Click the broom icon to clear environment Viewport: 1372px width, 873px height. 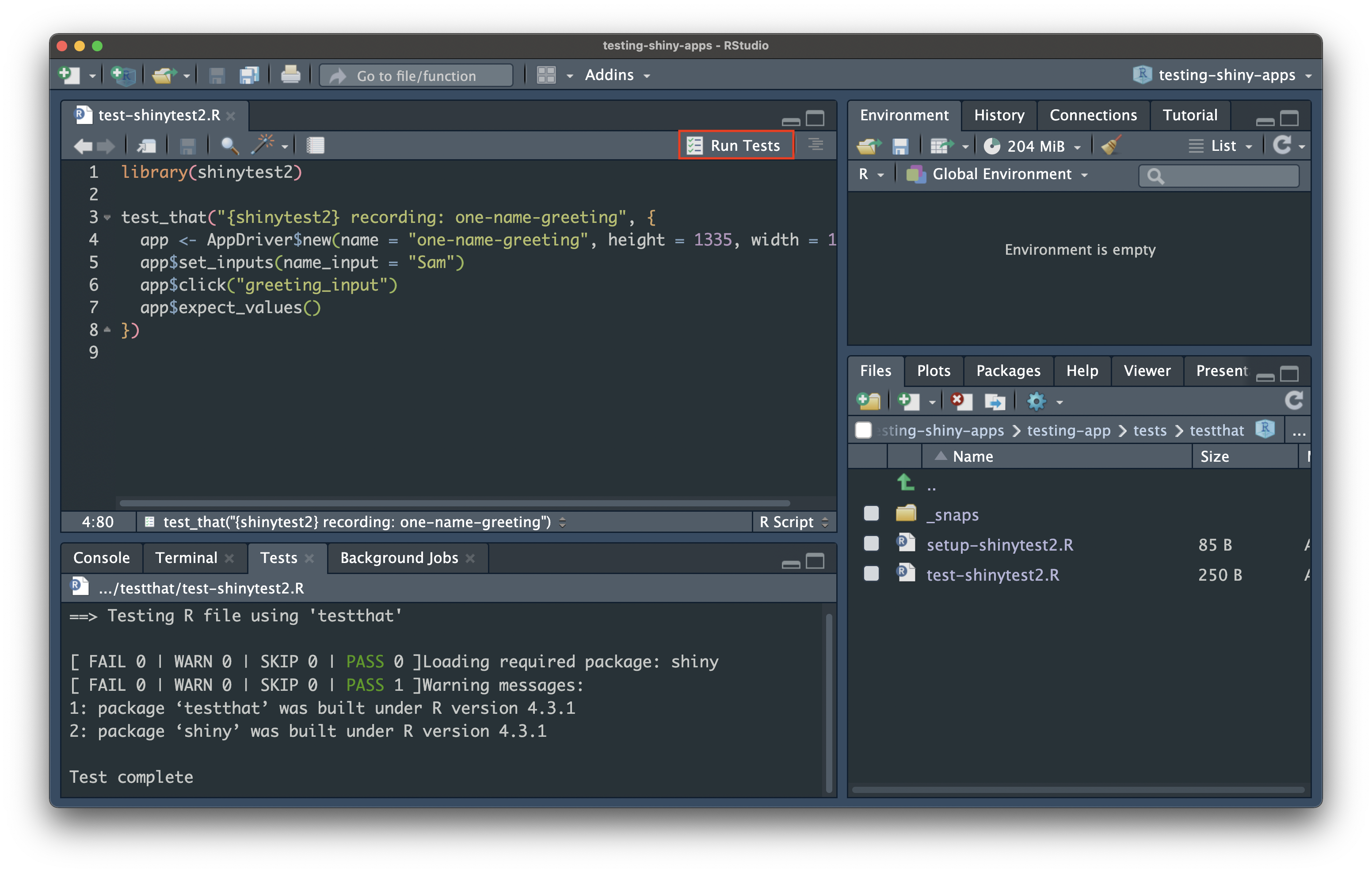(x=1110, y=145)
